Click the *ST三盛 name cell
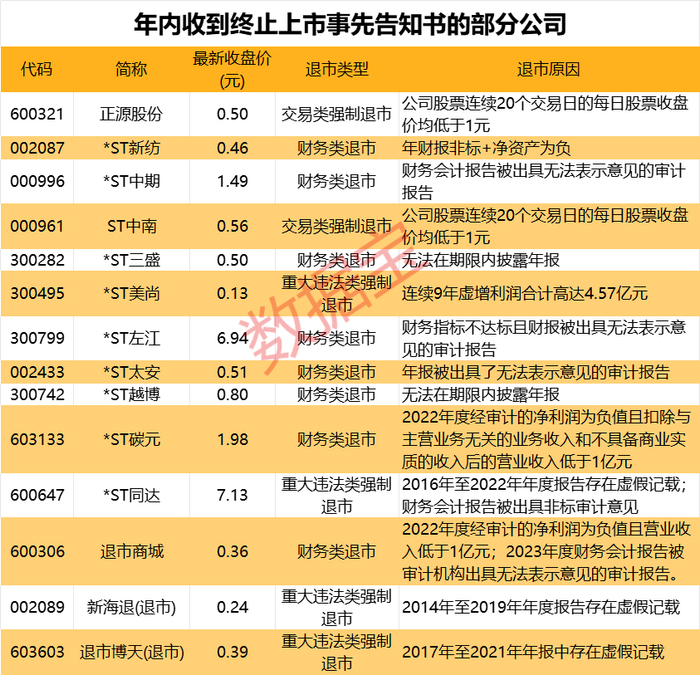The image size is (700, 675). pos(131,260)
